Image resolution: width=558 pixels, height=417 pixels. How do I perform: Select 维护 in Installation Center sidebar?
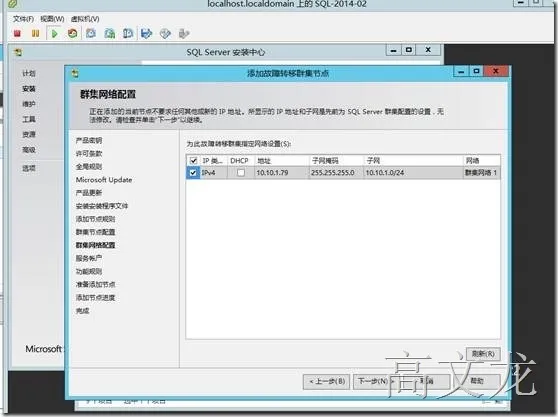(x=29, y=104)
